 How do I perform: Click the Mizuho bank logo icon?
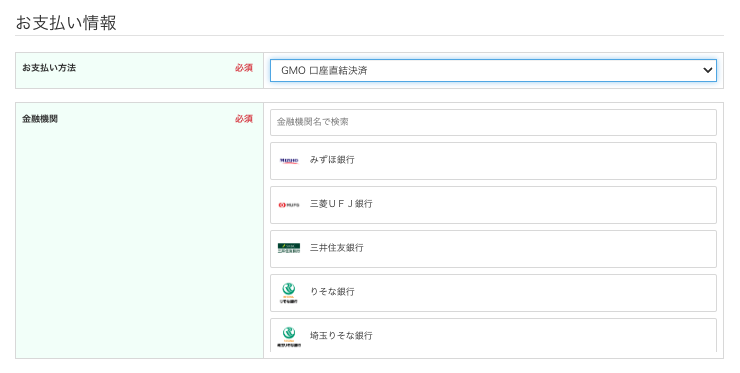(x=289, y=161)
